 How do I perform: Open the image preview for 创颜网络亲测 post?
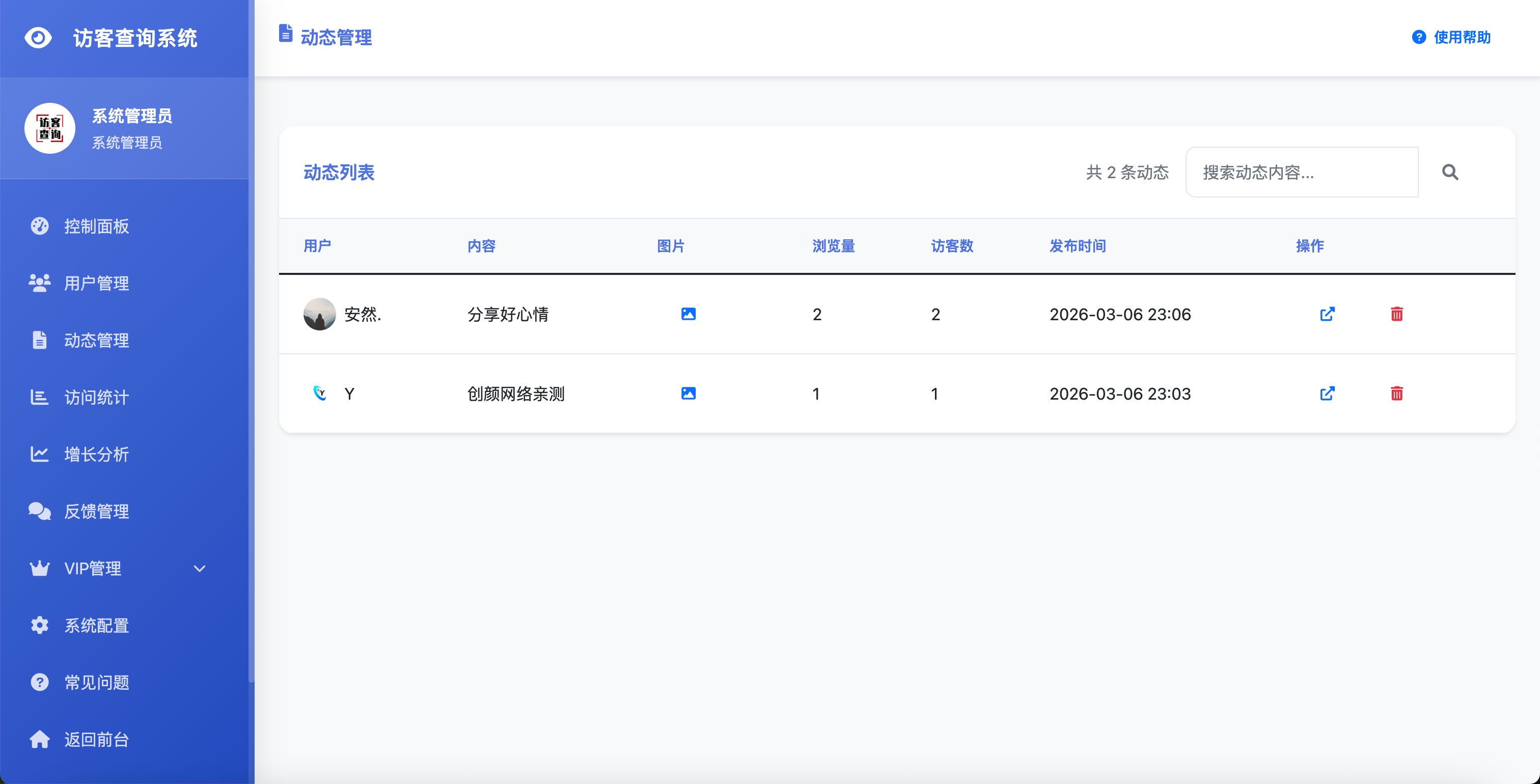tap(688, 393)
